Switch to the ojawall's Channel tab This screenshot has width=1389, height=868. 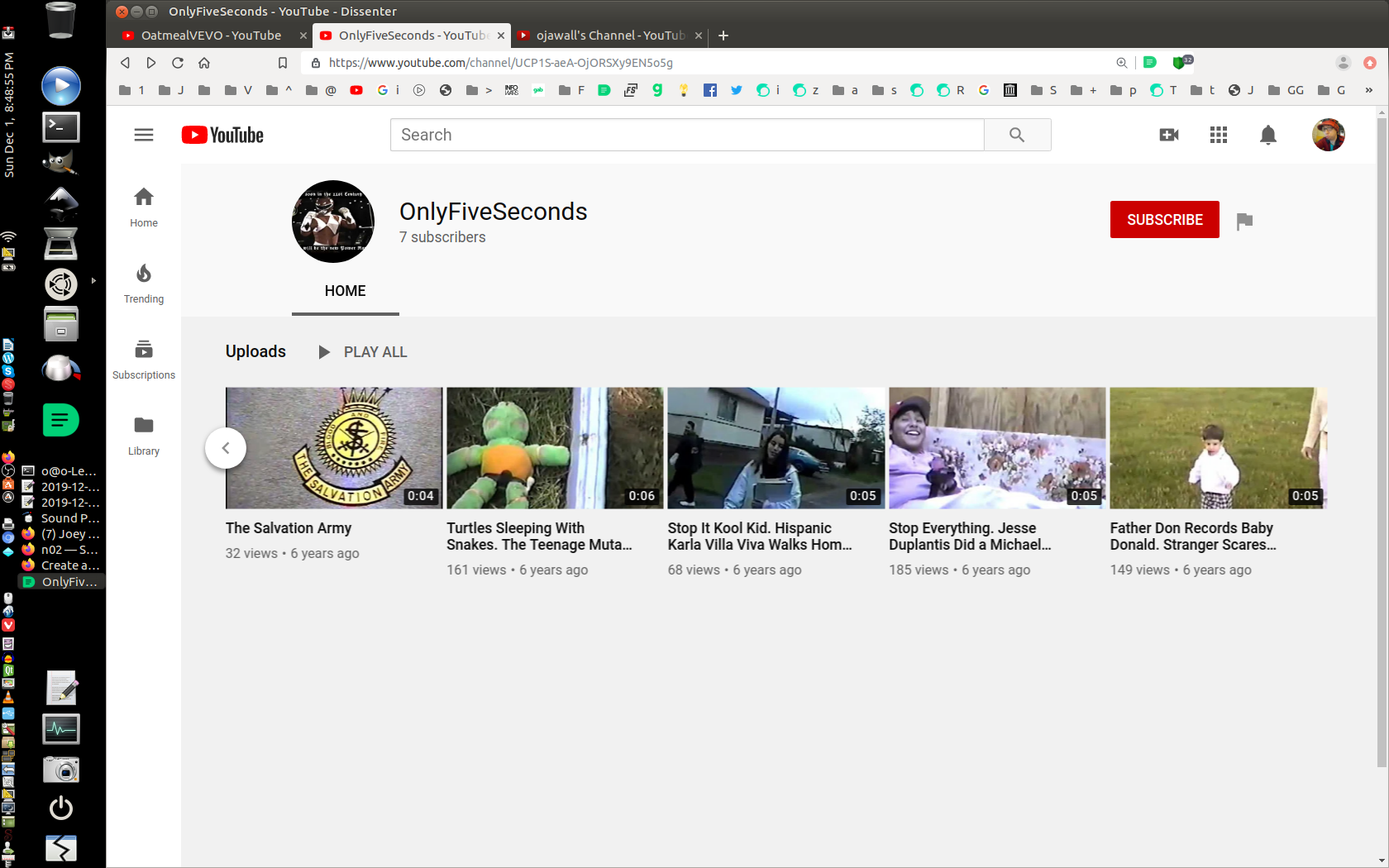point(610,36)
